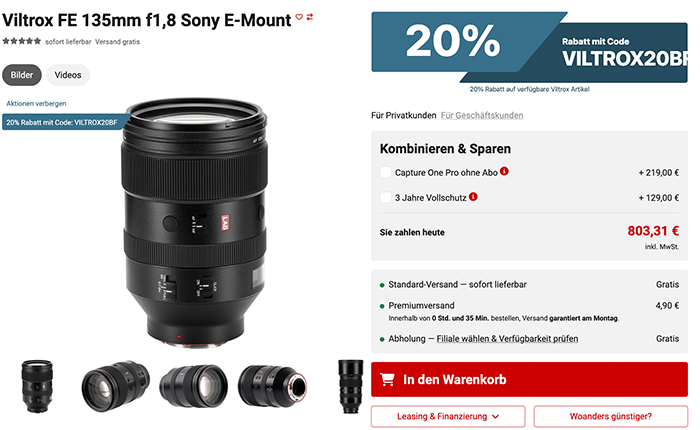Switch to Für Geschäftskunden pricing

[x=482, y=115]
